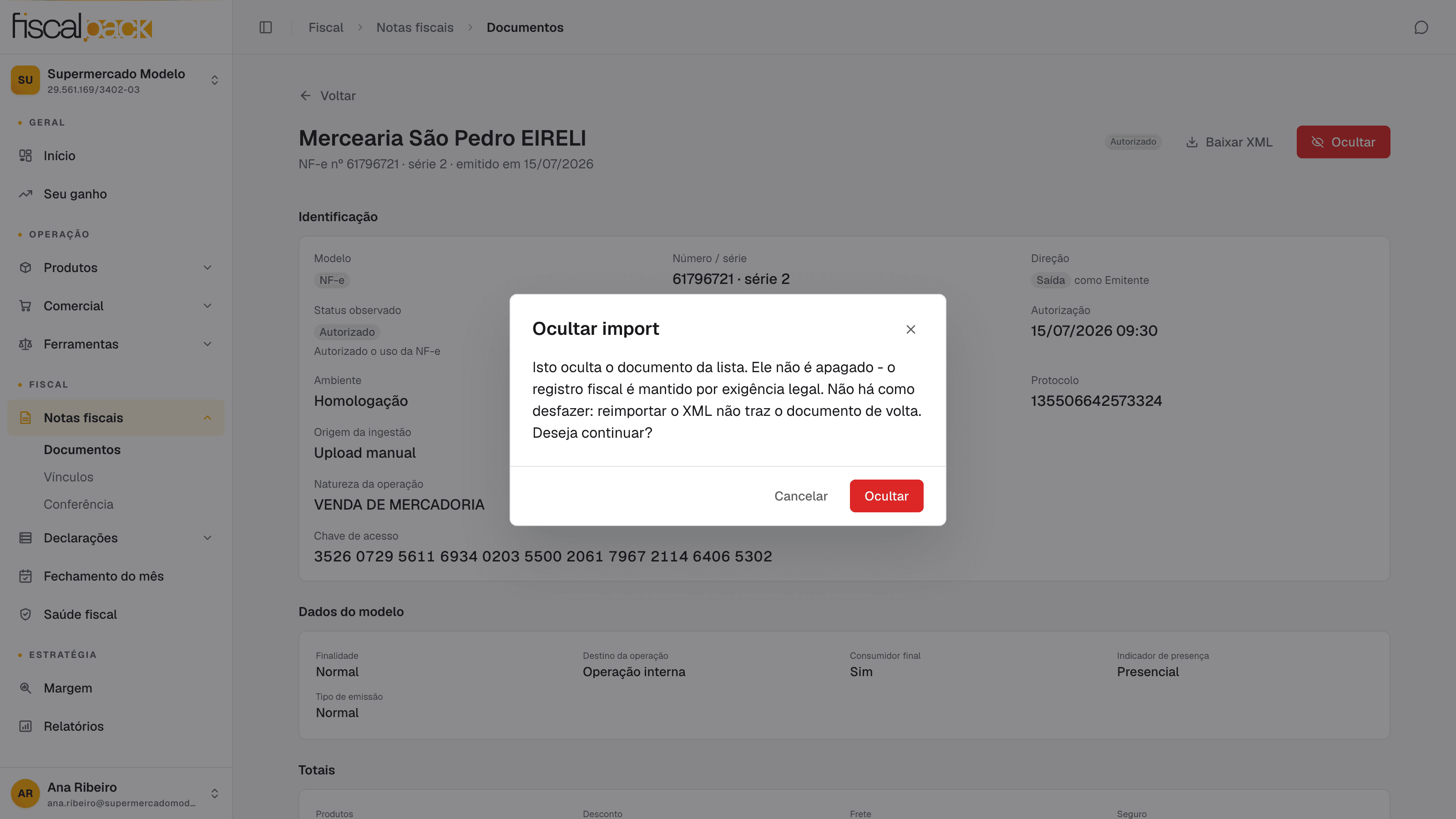Collapse the Notas fiscais section chevron
Screen dimensions: 1456x819
(207, 418)
